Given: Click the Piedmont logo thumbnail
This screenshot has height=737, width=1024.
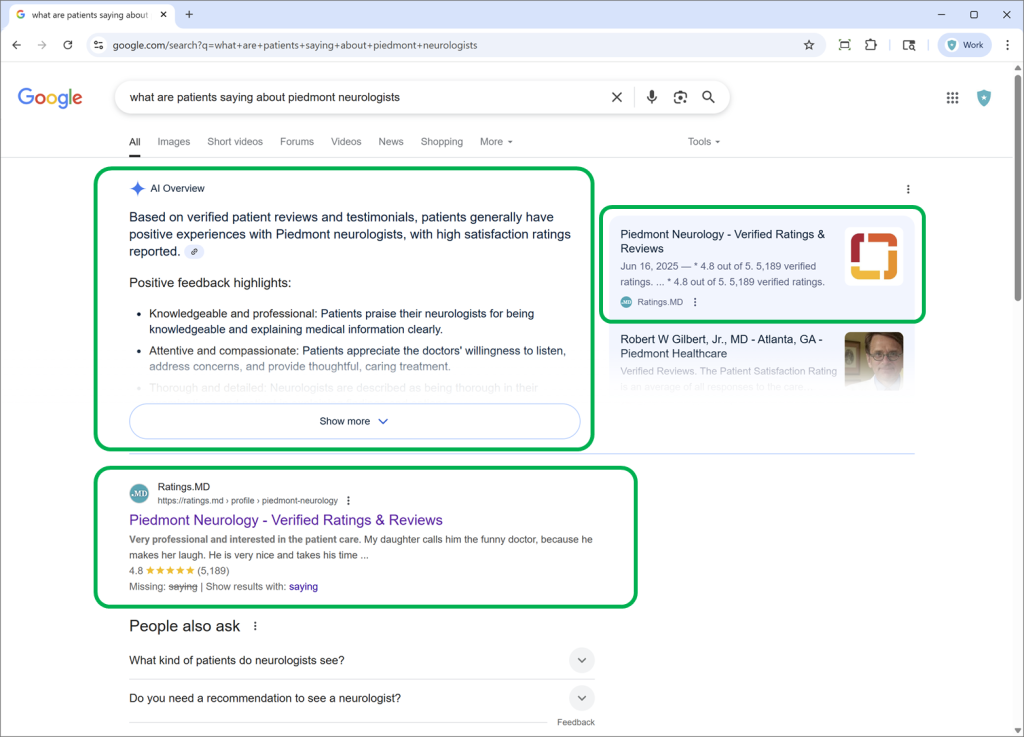Looking at the screenshot, I should [874, 256].
